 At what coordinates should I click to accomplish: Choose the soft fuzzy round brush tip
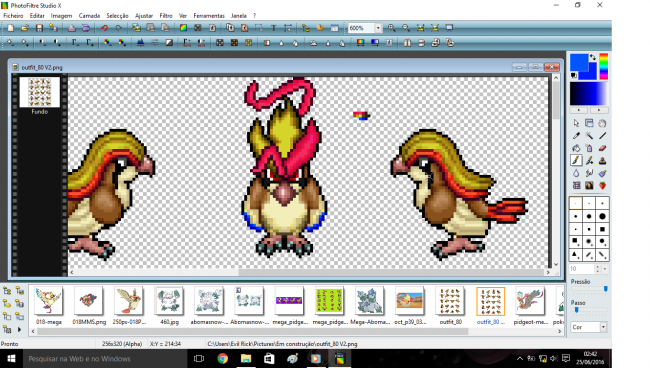[x=589, y=242]
